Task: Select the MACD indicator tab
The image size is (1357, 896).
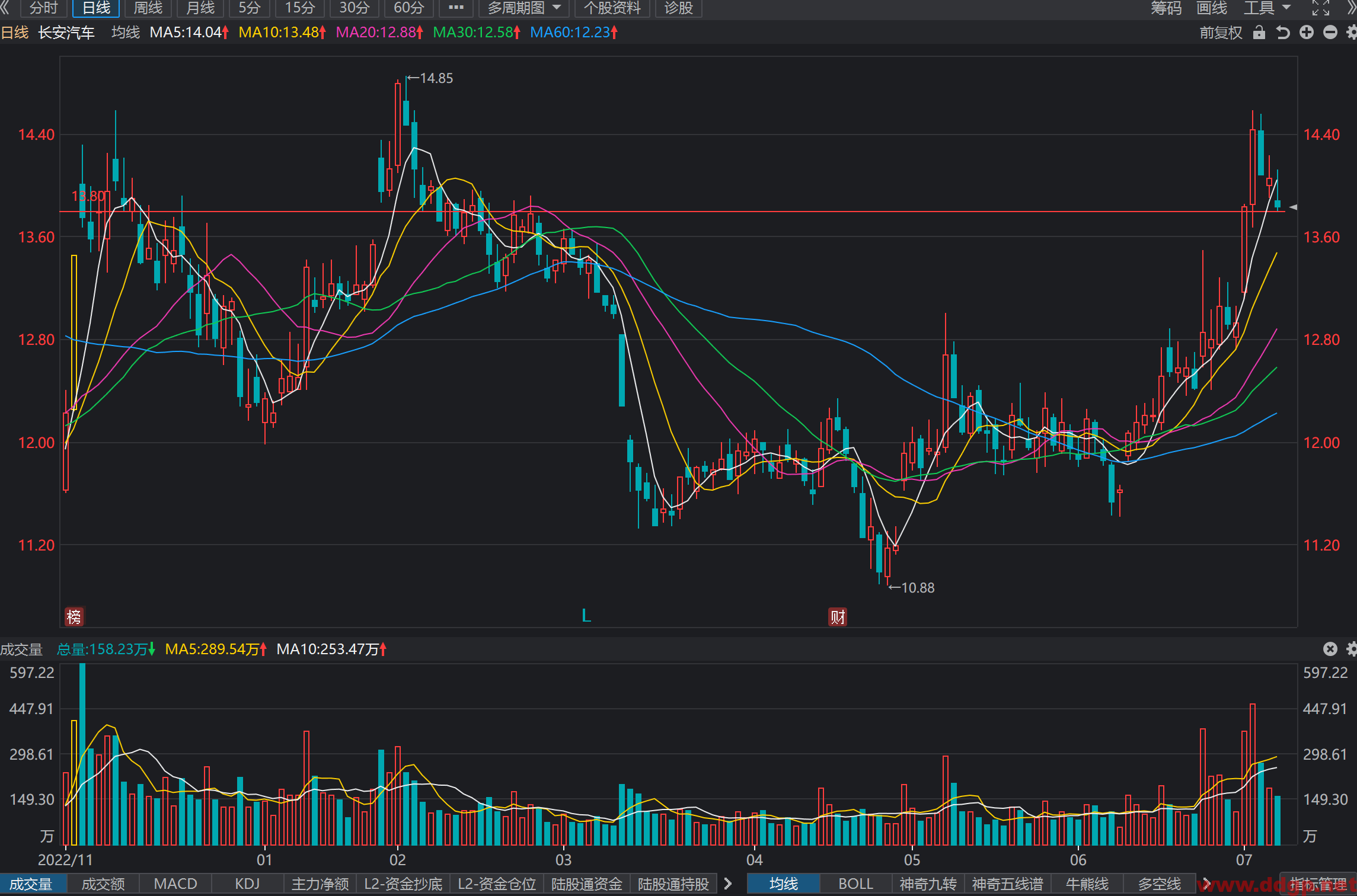Action: click(175, 884)
